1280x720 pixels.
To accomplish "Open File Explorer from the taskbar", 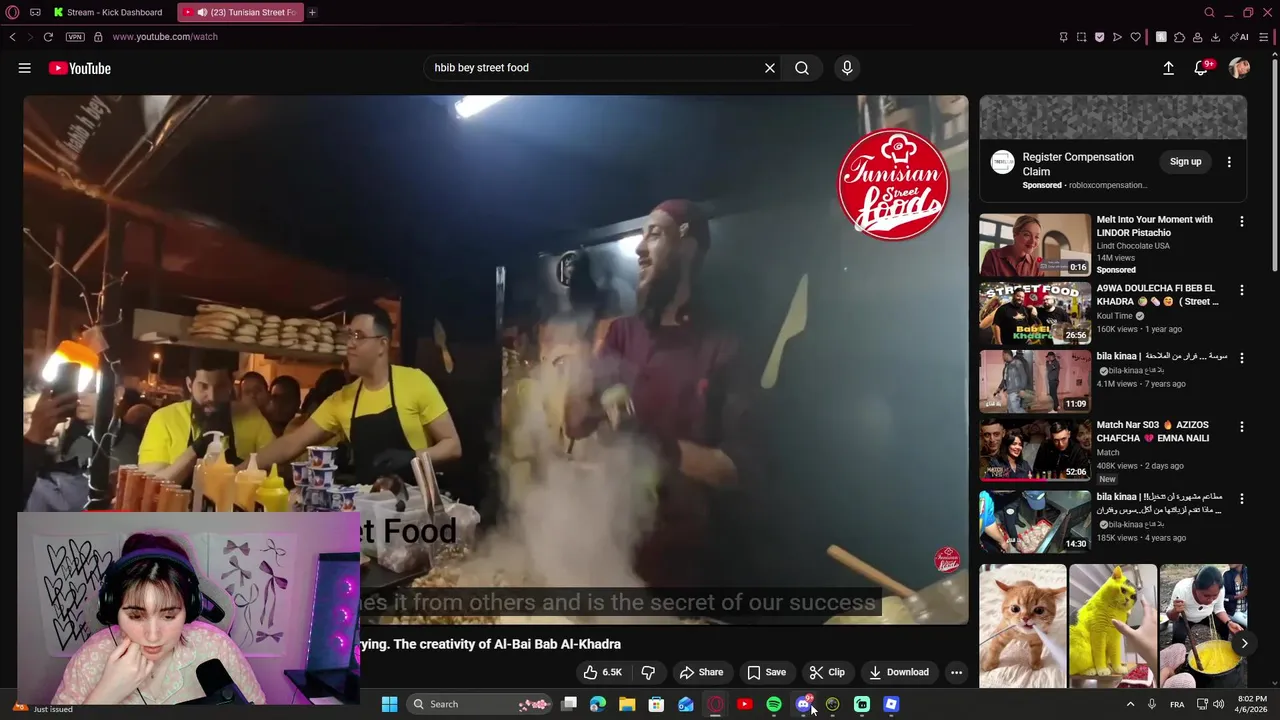I will click(627, 704).
